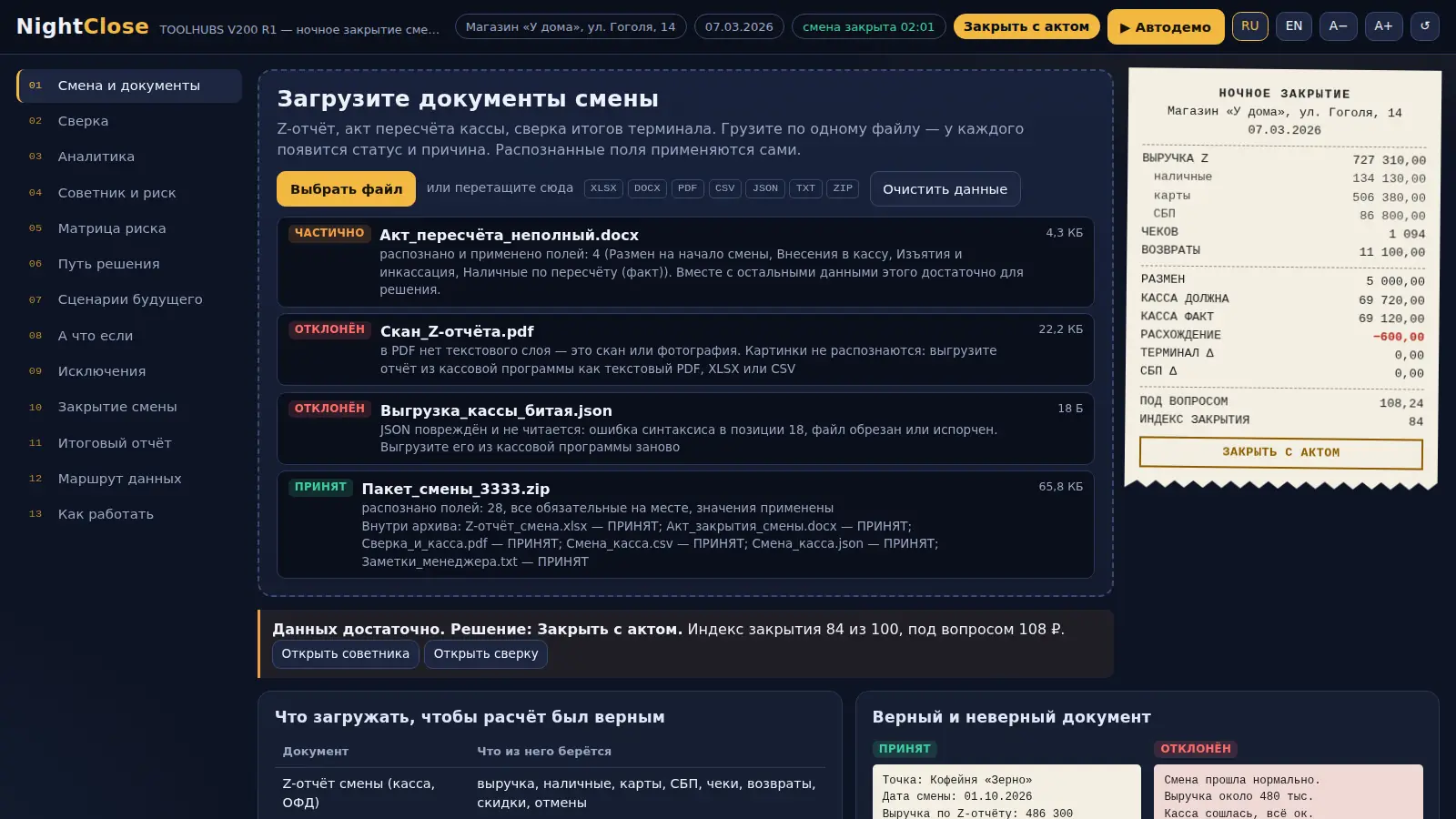This screenshot has width=1456, height=819.
Task: Click the ZIP format chip
Action: [x=843, y=188]
